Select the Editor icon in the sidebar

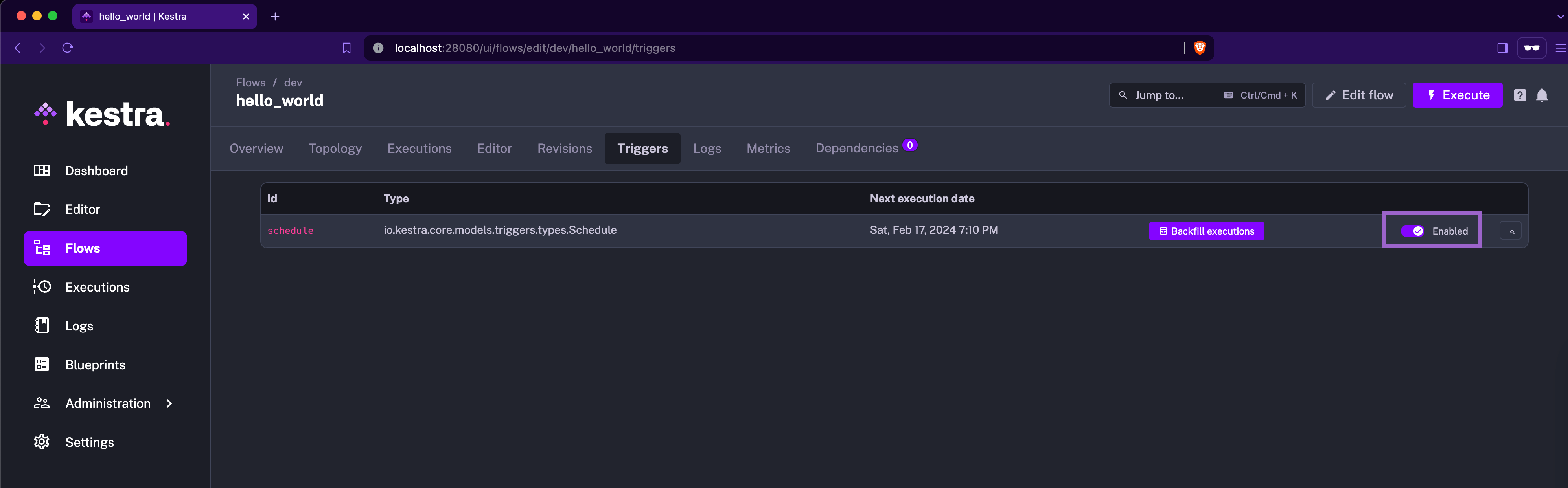pyautogui.click(x=41, y=209)
